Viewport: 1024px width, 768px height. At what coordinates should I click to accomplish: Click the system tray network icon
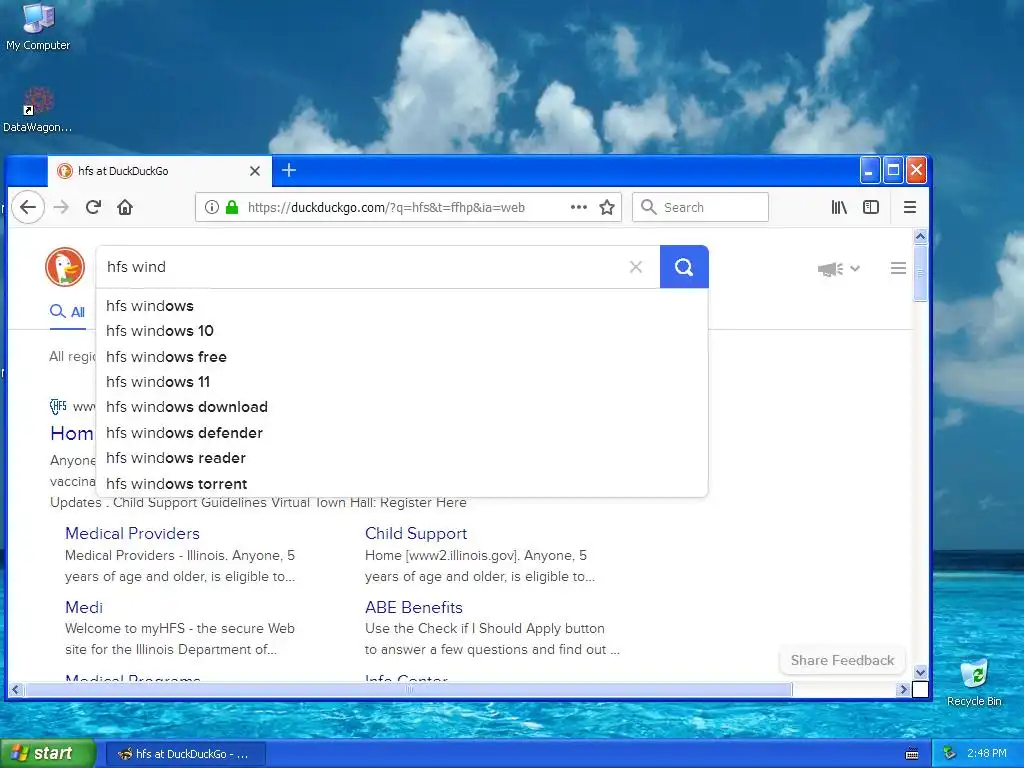tap(950, 754)
